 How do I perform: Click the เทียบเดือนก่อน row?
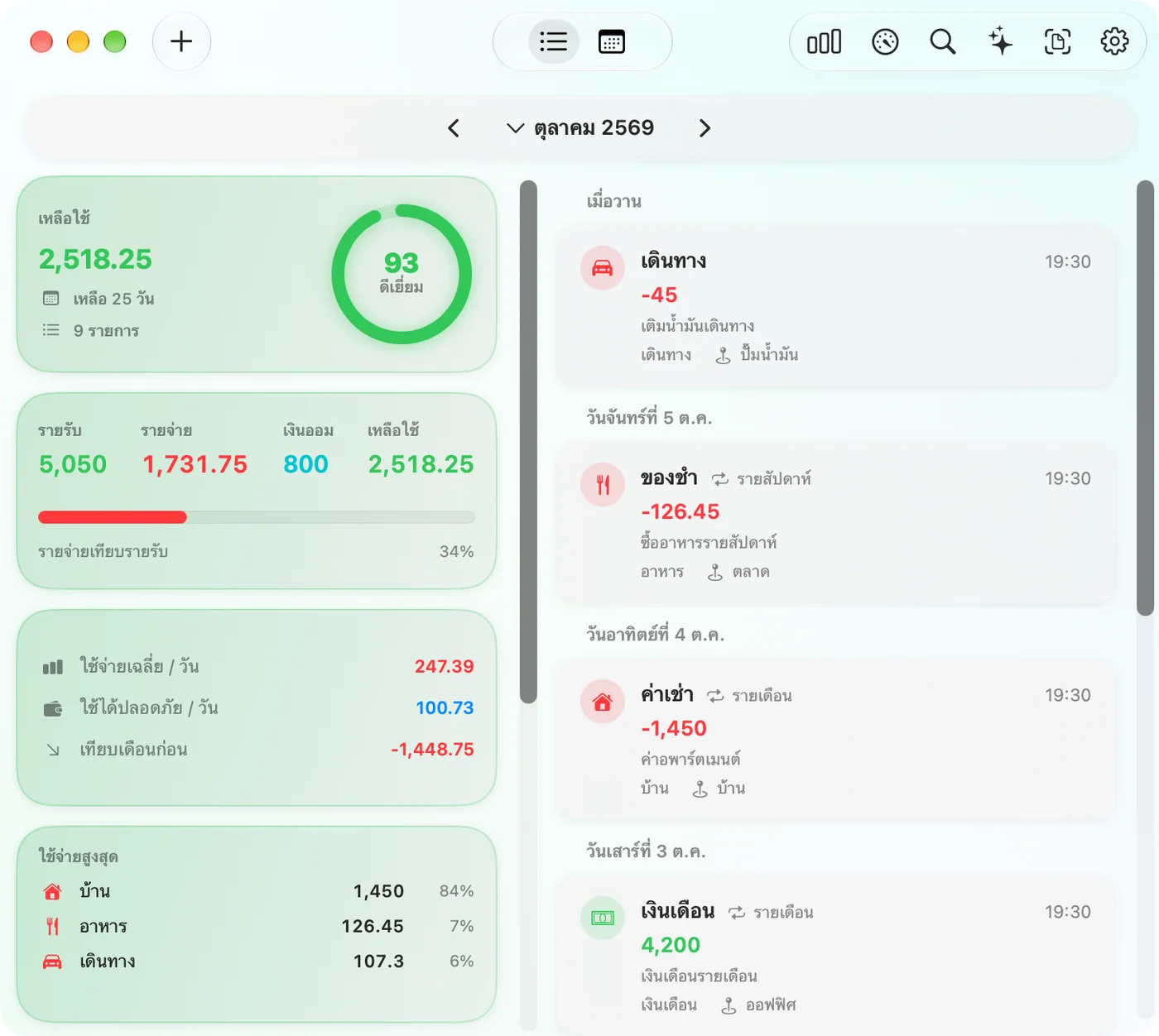click(257, 749)
